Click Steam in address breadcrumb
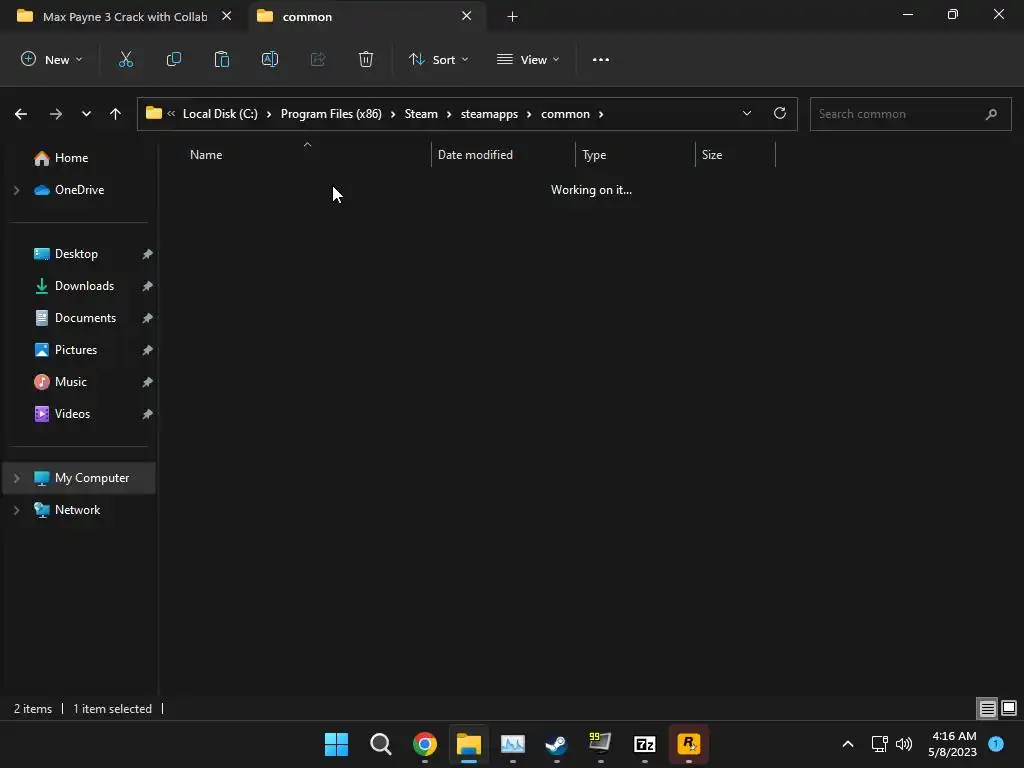1024x768 pixels. [421, 114]
